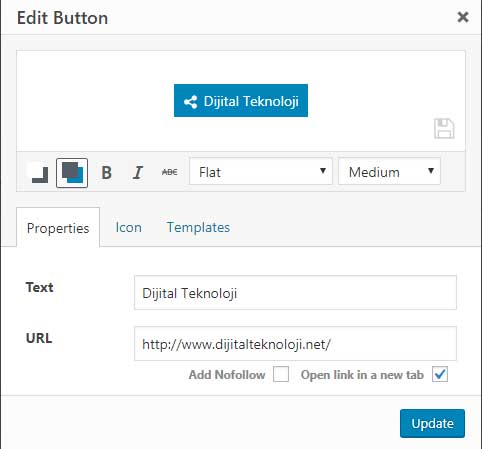Toggle strikethrough ABC formatting
The height and width of the screenshot is (449, 482).
(x=170, y=172)
